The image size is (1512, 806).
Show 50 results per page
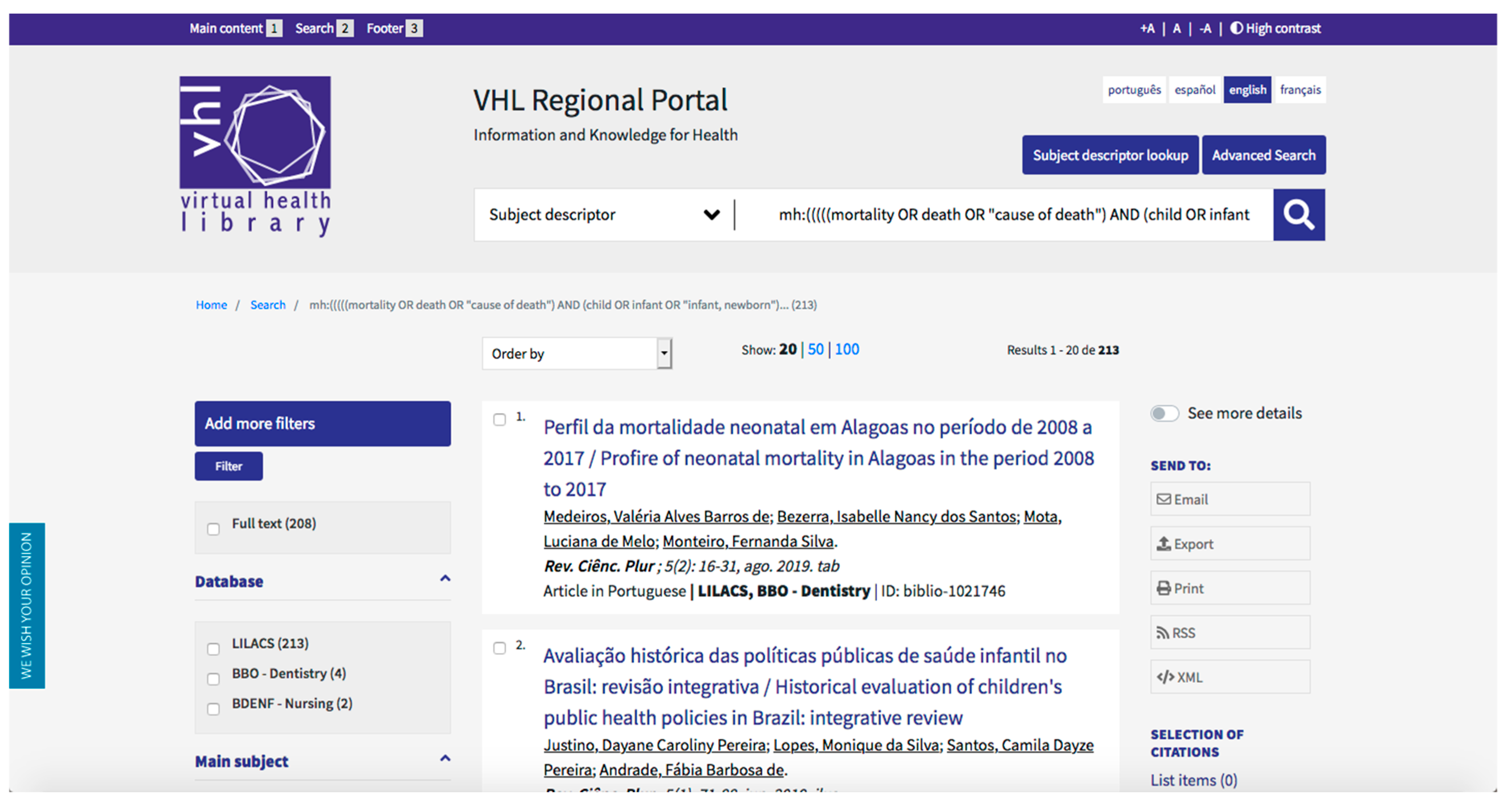815,350
